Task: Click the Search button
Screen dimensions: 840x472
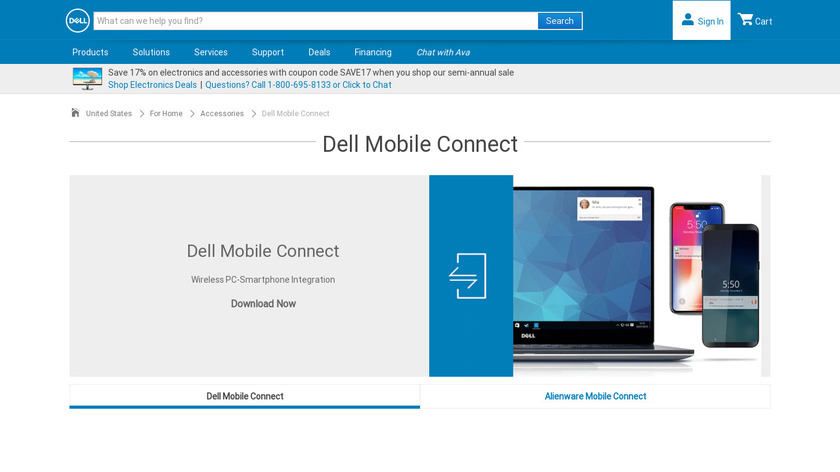Action: tap(560, 21)
